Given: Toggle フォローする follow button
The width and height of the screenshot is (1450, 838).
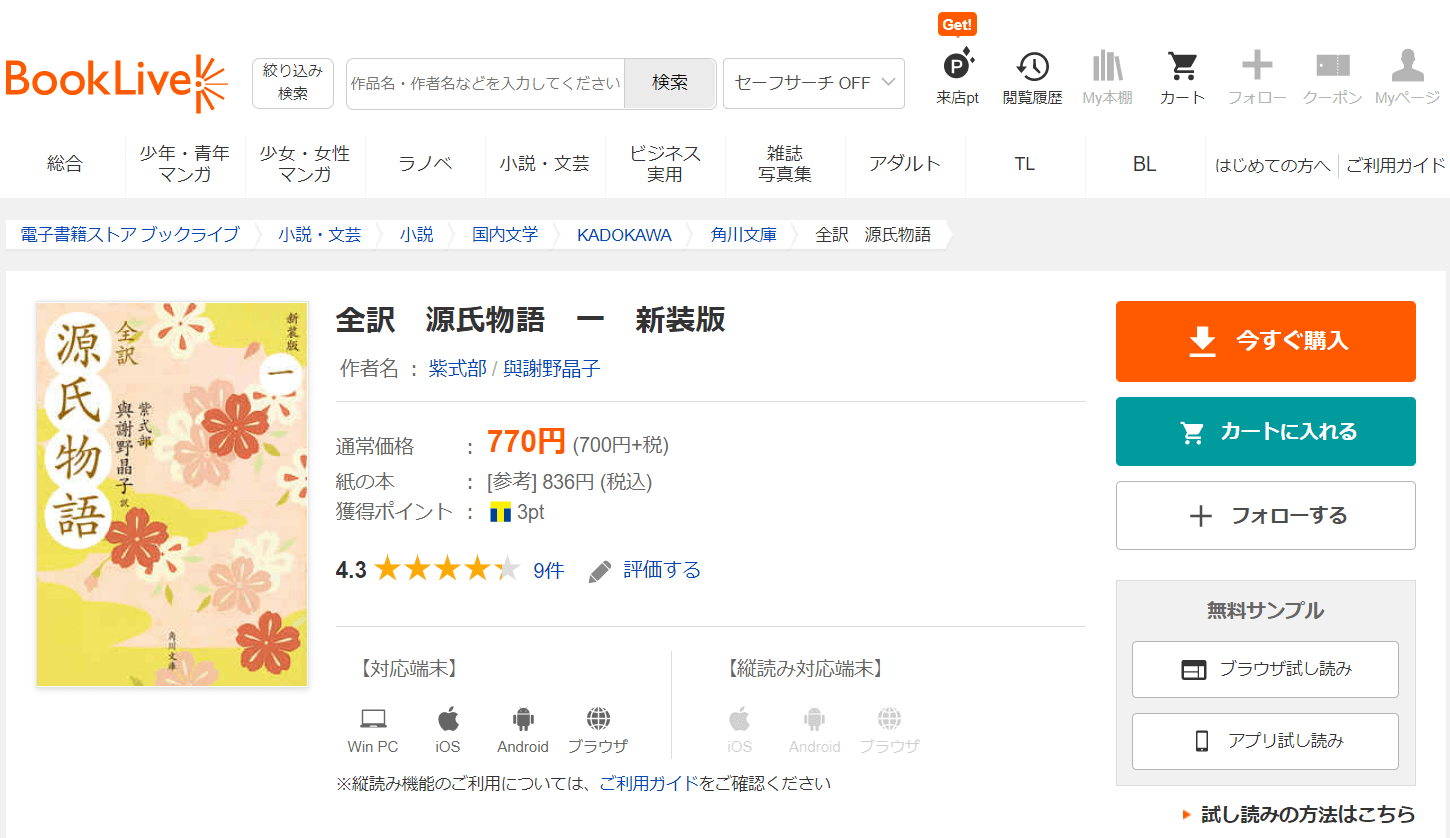Looking at the screenshot, I should click(1265, 516).
